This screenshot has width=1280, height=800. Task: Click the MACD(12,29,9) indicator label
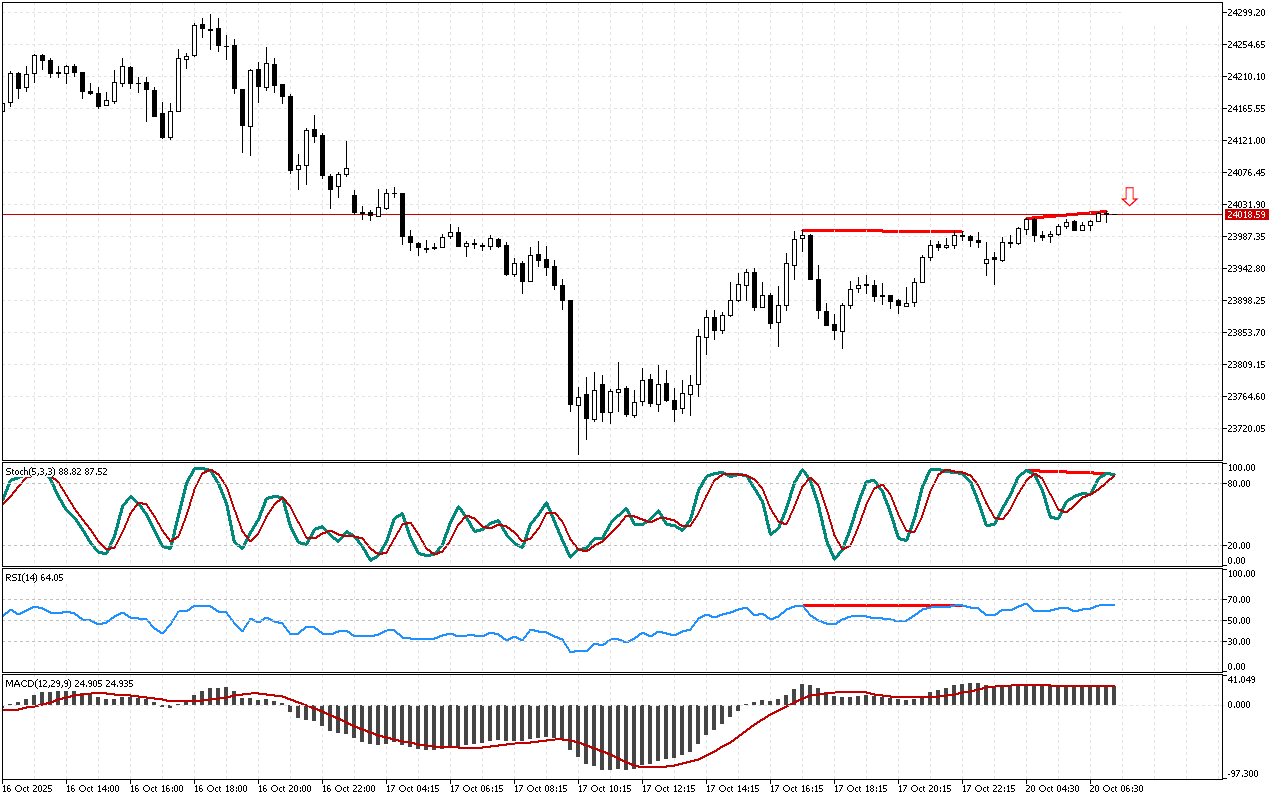pyautogui.click(x=69, y=684)
